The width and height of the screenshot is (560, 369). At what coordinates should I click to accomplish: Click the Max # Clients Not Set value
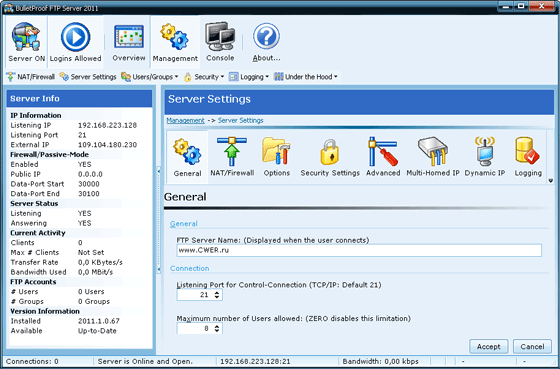pos(91,252)
